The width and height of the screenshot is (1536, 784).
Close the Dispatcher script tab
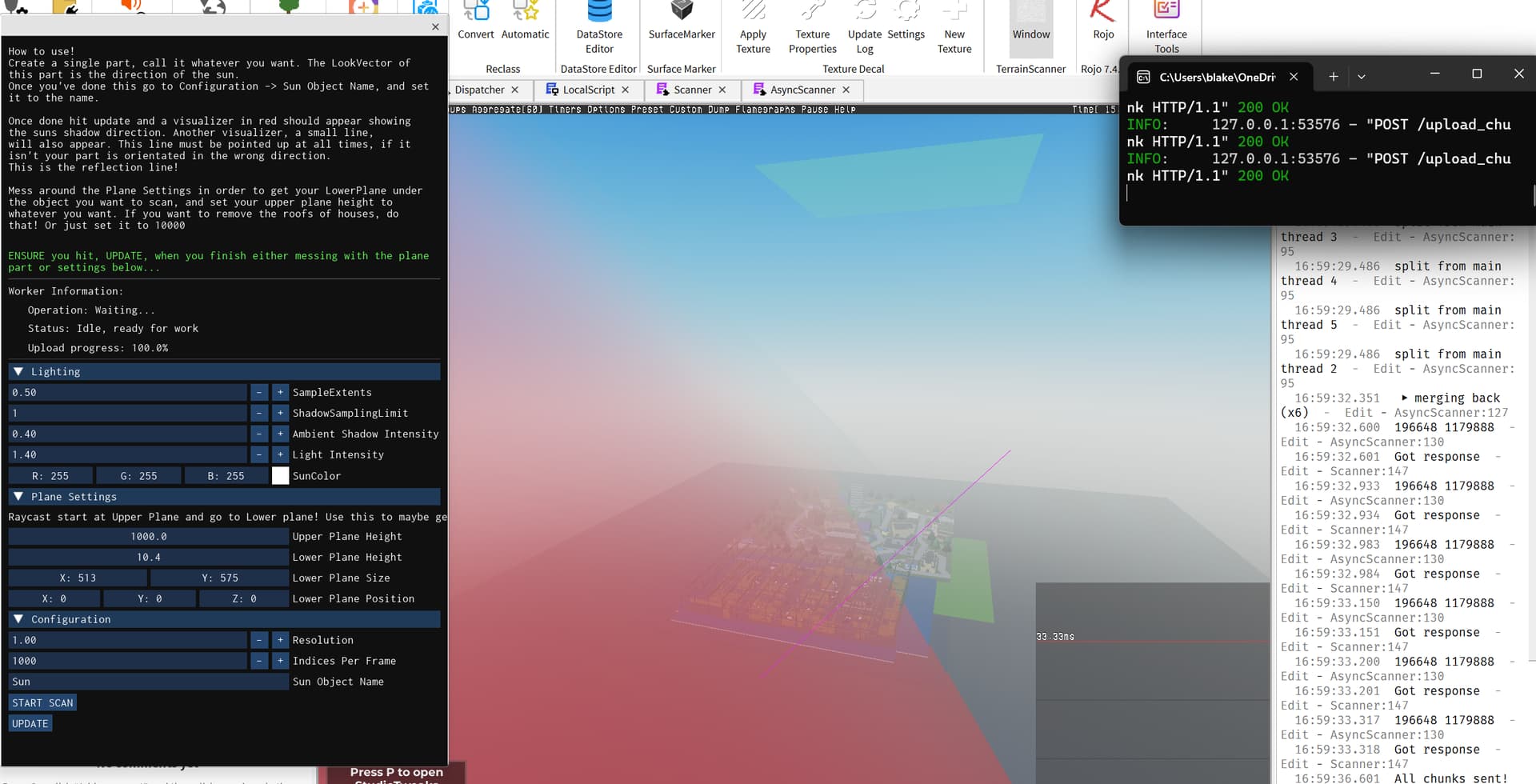(515, 90)
